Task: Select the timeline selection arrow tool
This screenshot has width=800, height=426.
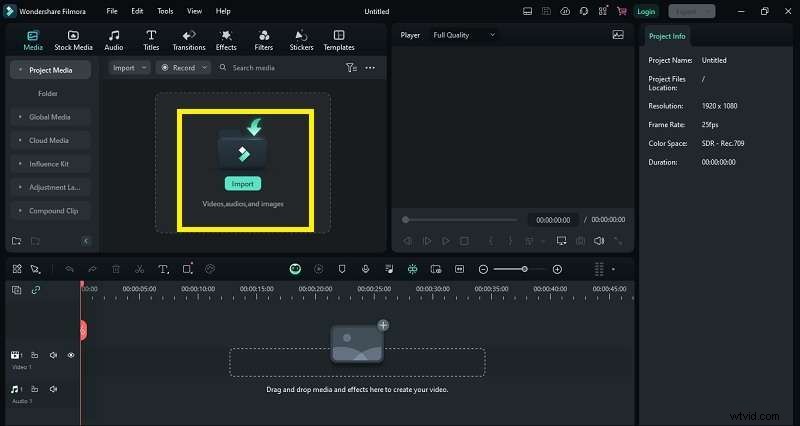Action: point(35,269)
